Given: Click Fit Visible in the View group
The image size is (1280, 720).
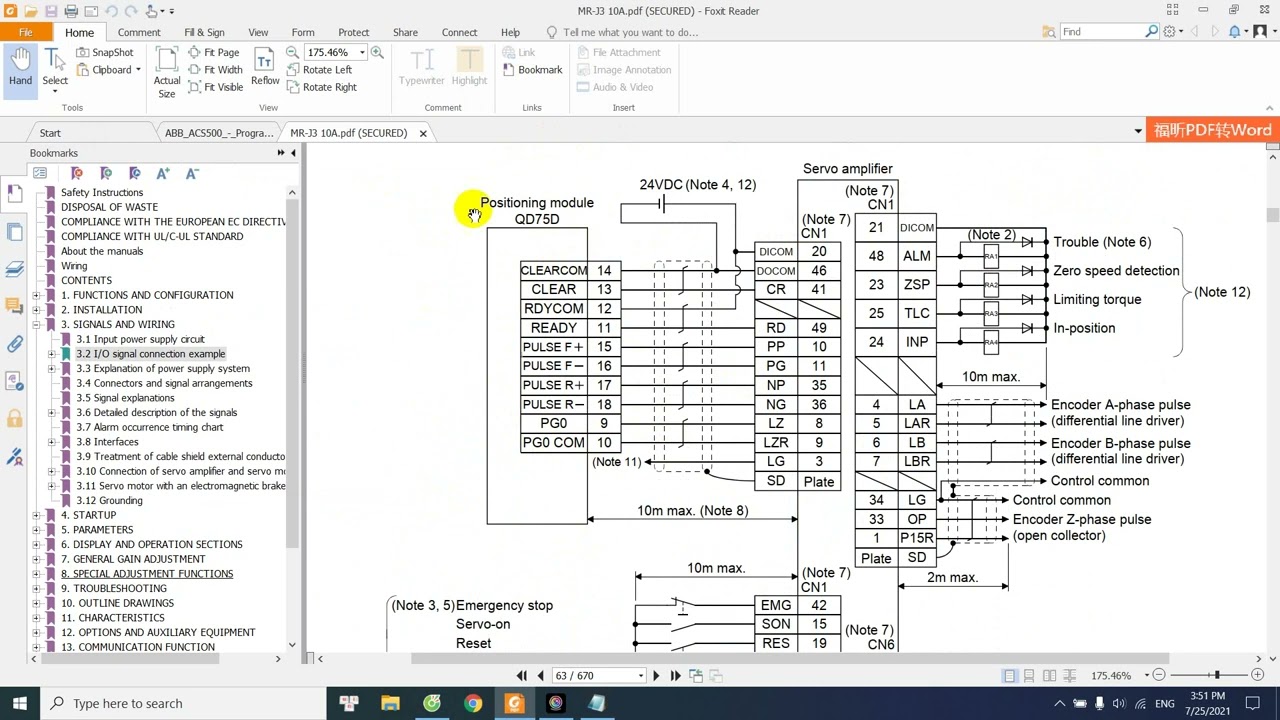Looking at the screenshot, I should tap(215, 87).
